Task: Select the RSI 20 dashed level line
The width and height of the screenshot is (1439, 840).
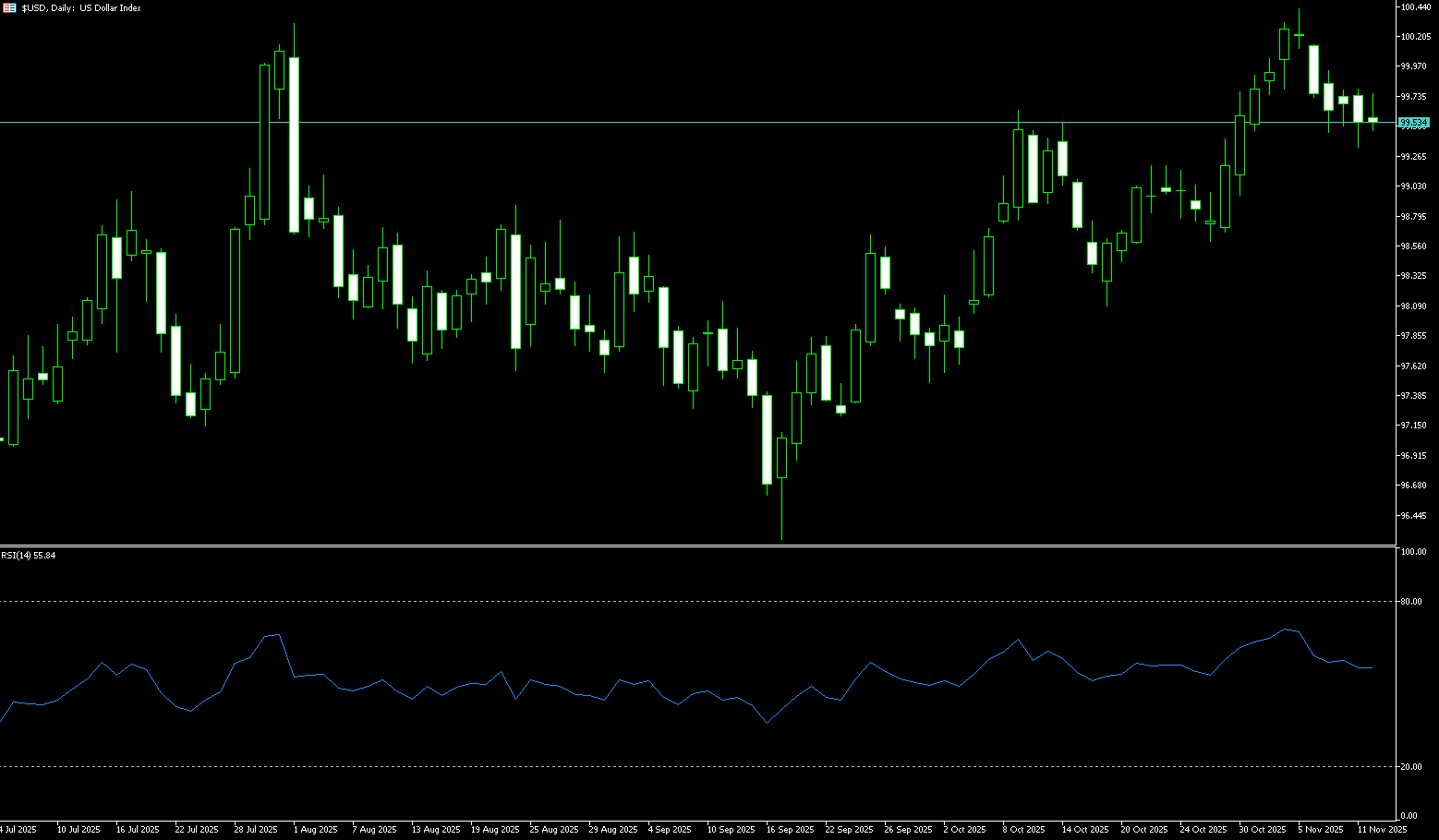Action: 647,766
